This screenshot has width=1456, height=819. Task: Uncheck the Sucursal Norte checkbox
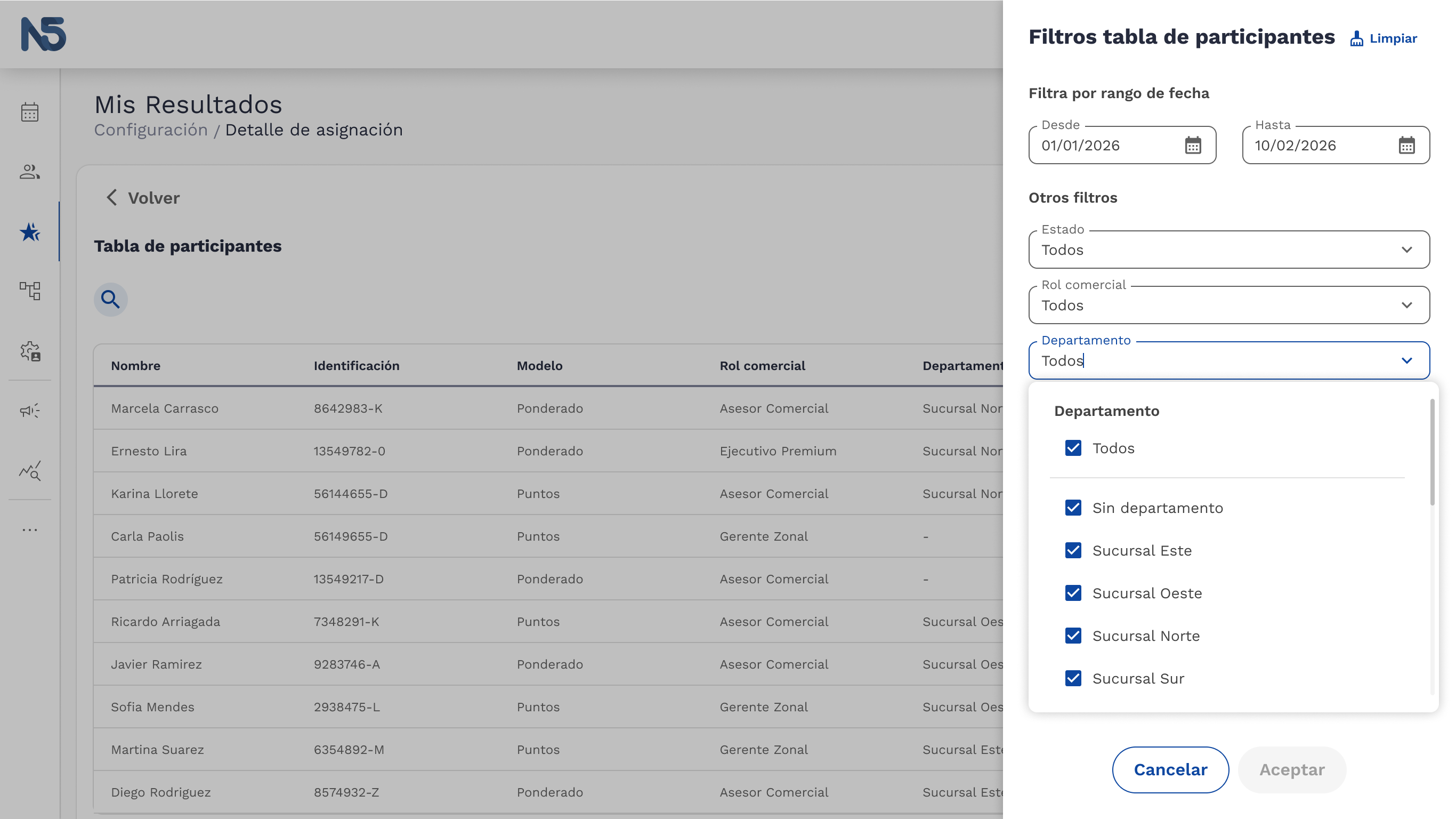[x=1073, y=636]
